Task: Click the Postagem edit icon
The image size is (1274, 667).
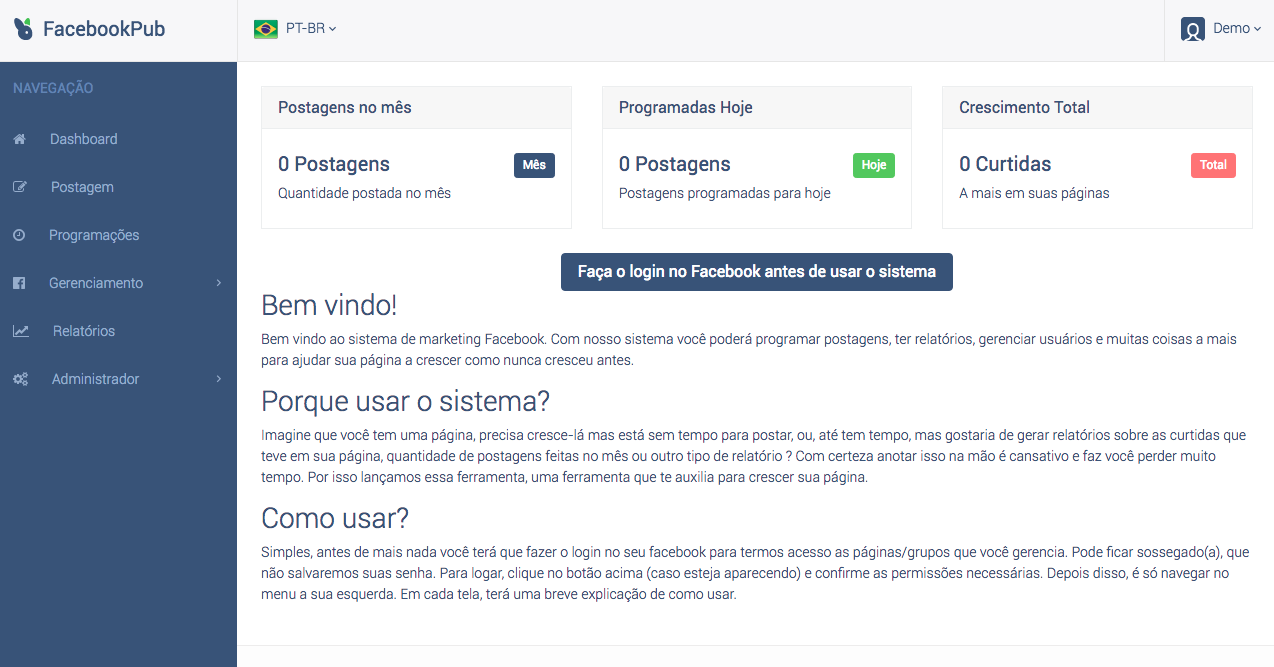Action: (x=19, y=187)
